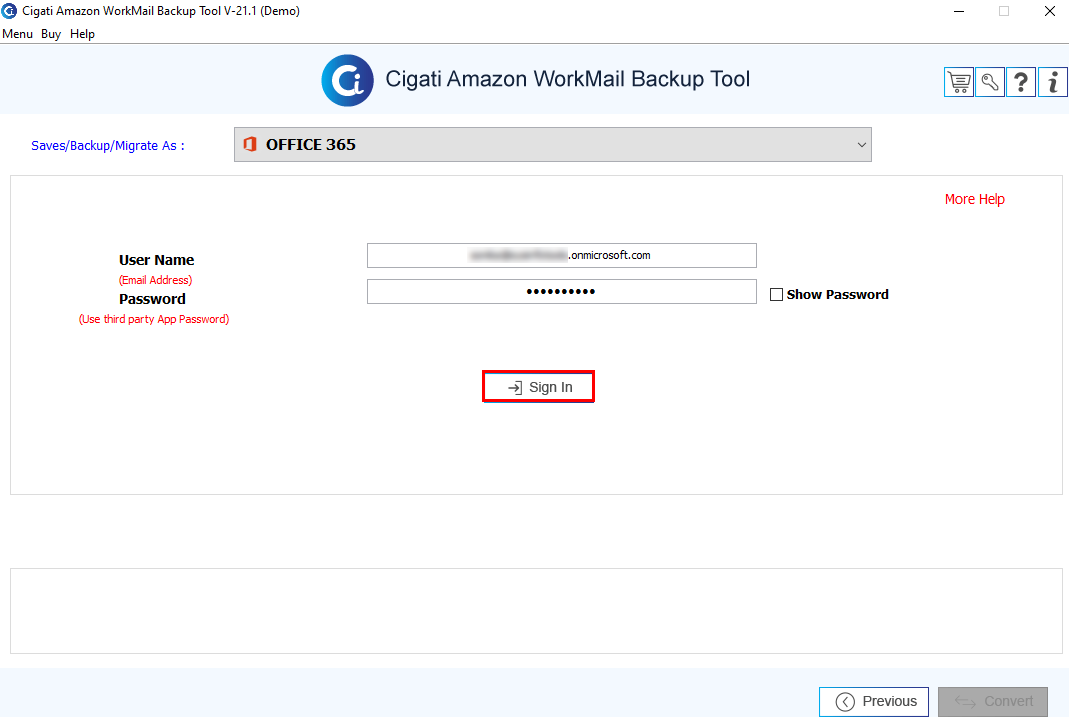
Task: Enable the Show Password checkbox
Action: tap(776, 294)
